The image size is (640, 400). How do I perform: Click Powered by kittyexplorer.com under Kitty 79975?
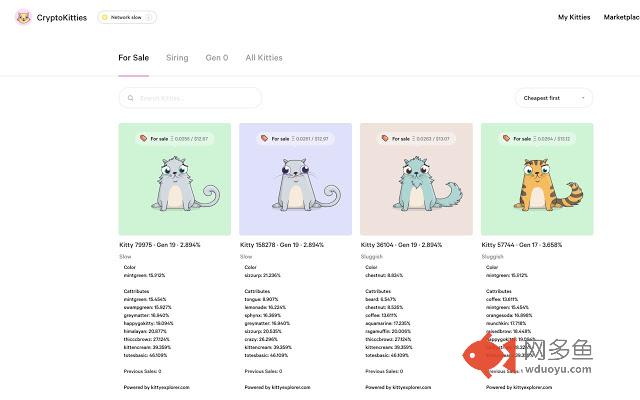click(x=156, y=387)
